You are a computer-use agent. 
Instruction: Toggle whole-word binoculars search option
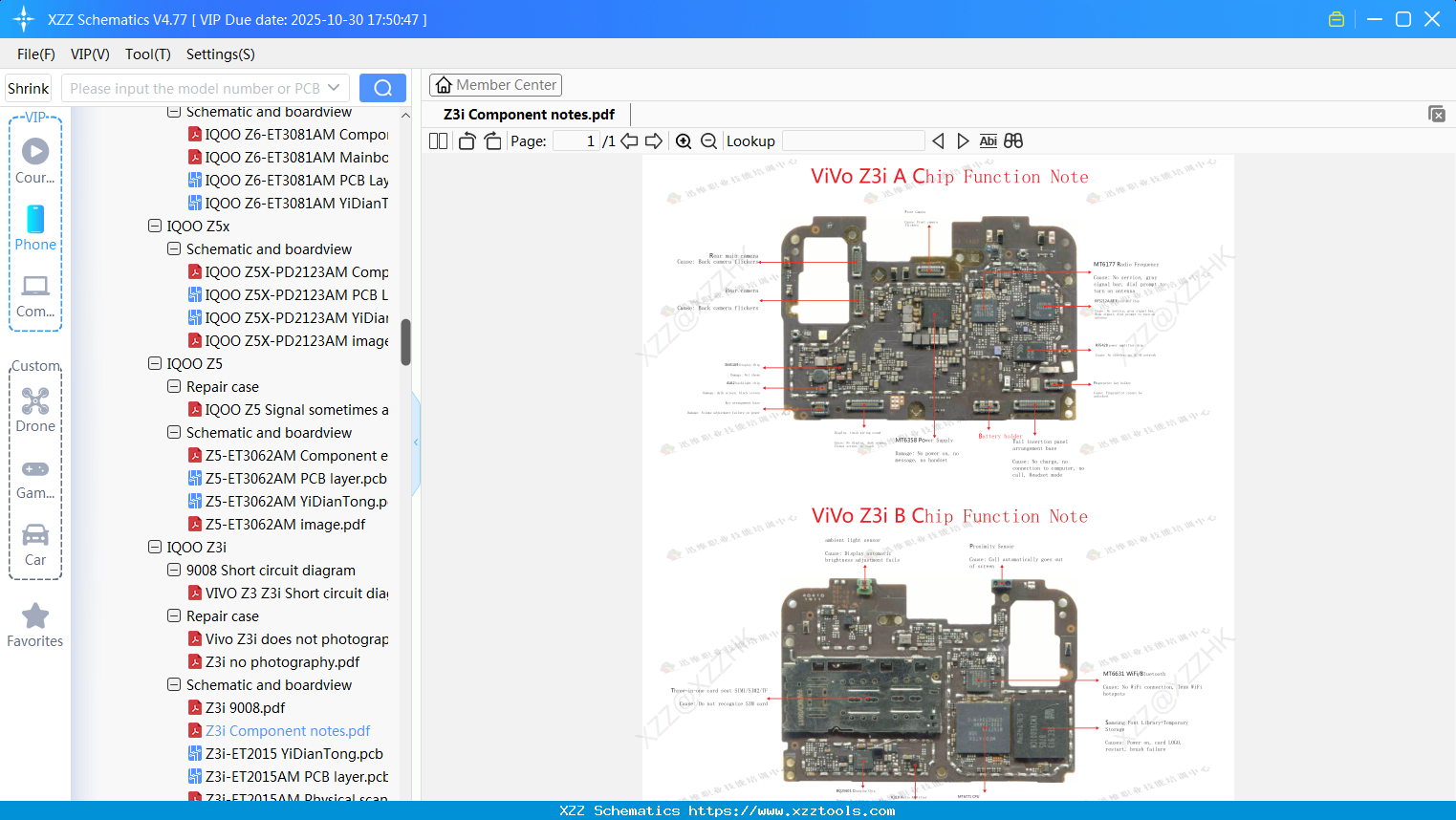1012,140
